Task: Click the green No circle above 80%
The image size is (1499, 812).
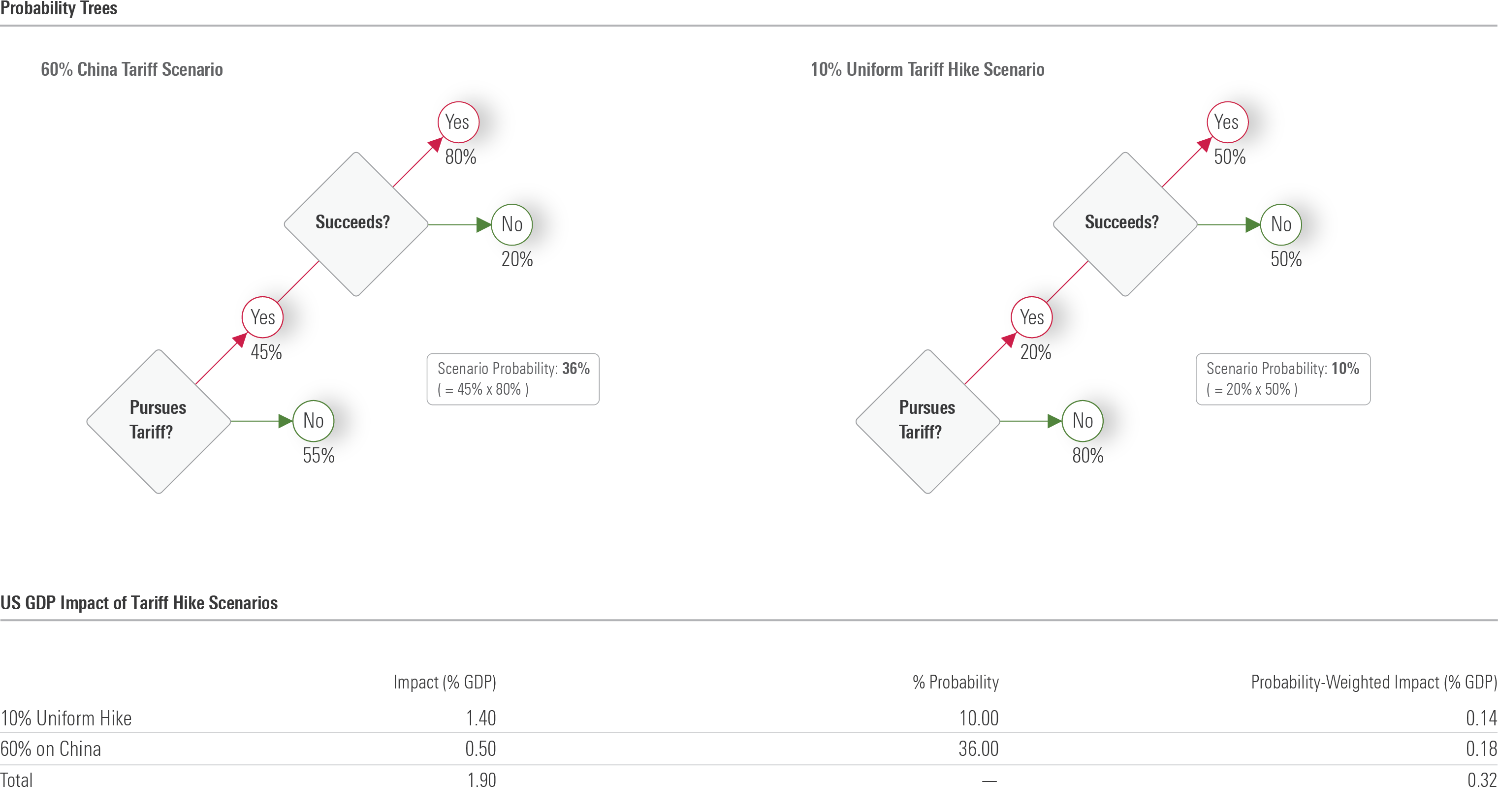Action: 1083,421
